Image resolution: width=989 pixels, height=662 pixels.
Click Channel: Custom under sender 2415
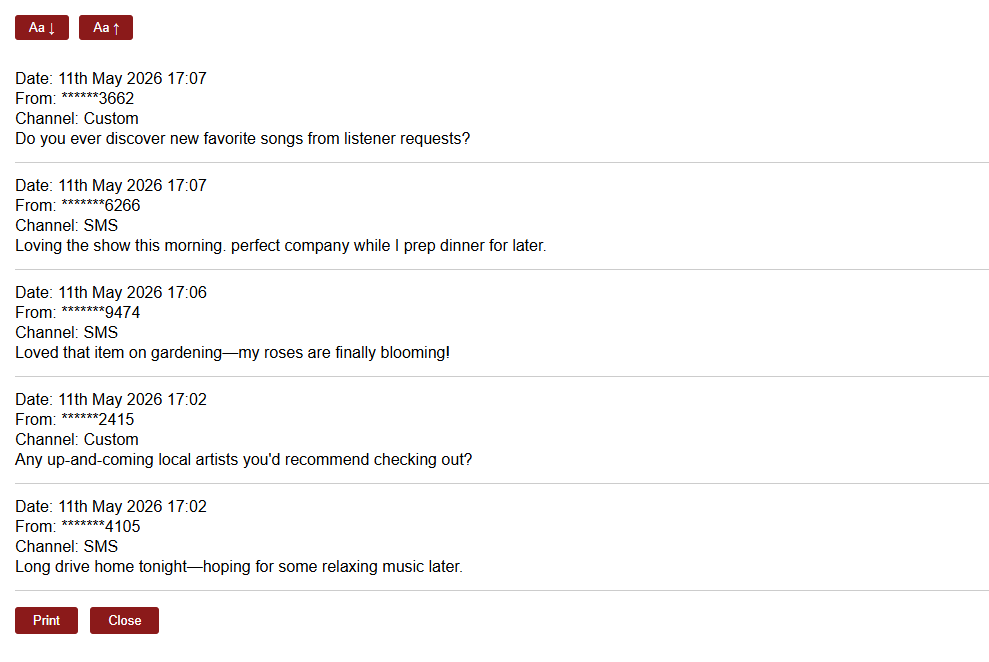(x=77, y=439)
